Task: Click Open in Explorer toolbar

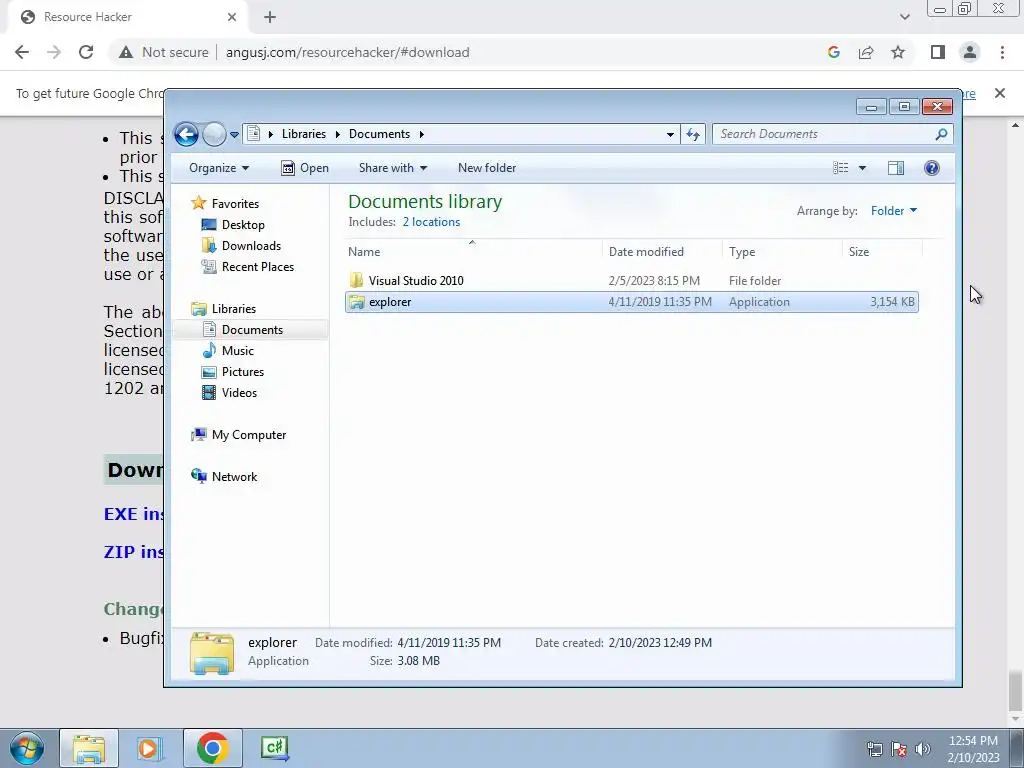Action: [305, 168]
